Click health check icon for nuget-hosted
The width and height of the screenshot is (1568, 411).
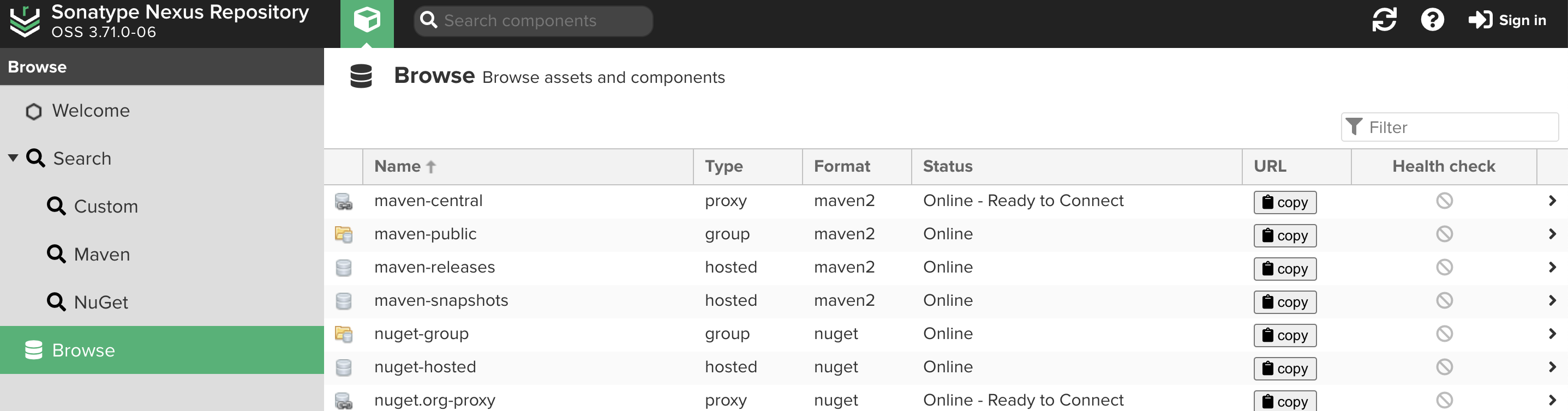(x=1444, y=367)
